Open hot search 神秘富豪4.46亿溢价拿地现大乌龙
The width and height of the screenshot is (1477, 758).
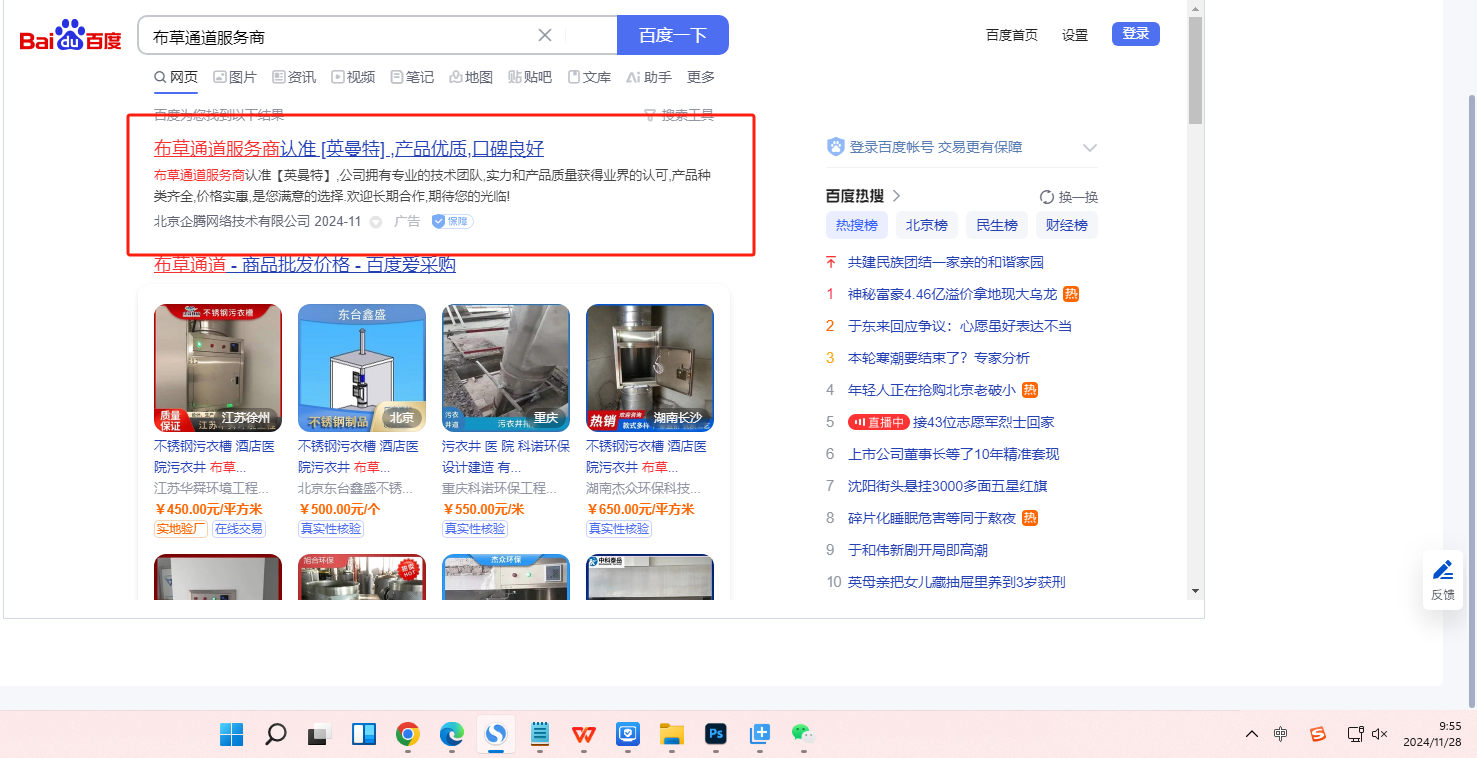[x=952, y=294]
